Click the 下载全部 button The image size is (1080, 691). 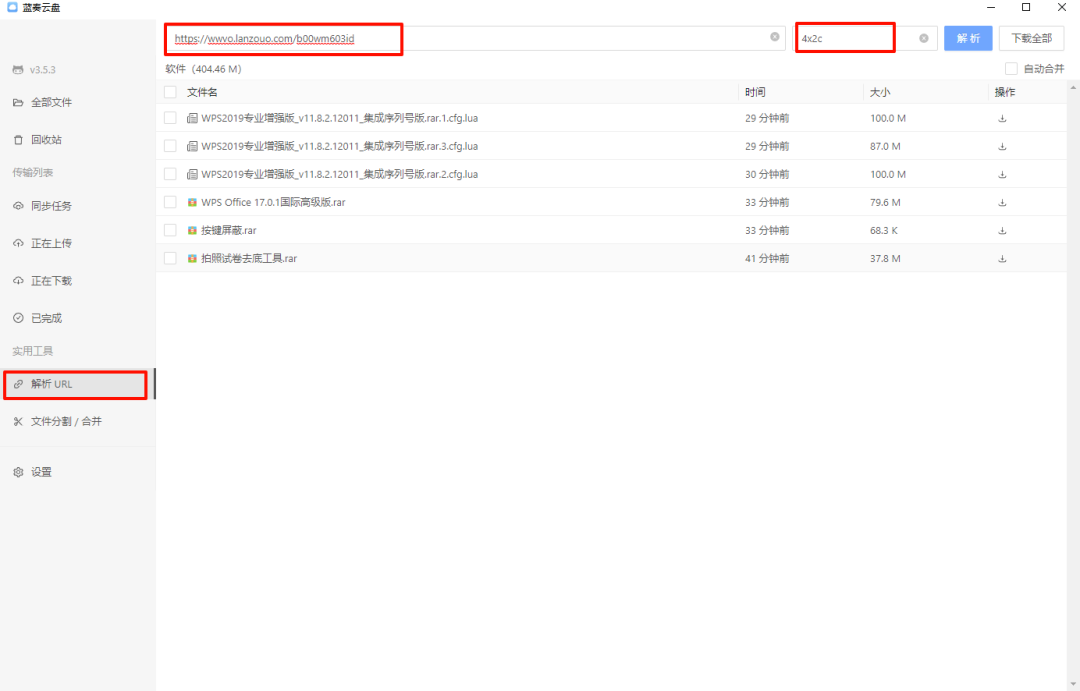1031,38
